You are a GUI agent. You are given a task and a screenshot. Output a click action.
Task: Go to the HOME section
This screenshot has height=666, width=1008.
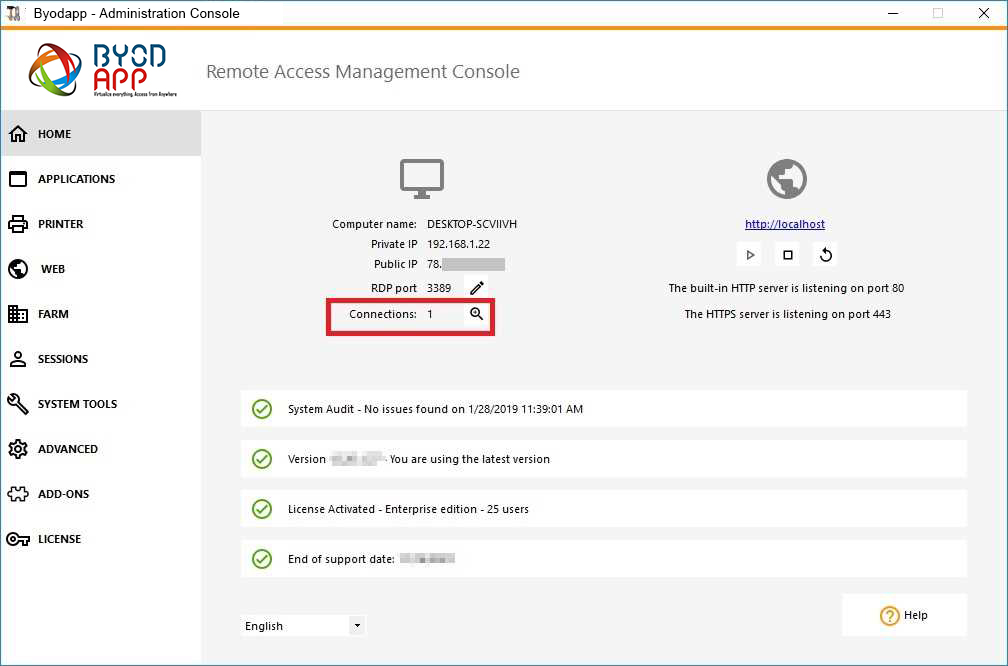(x=101, y=134)
